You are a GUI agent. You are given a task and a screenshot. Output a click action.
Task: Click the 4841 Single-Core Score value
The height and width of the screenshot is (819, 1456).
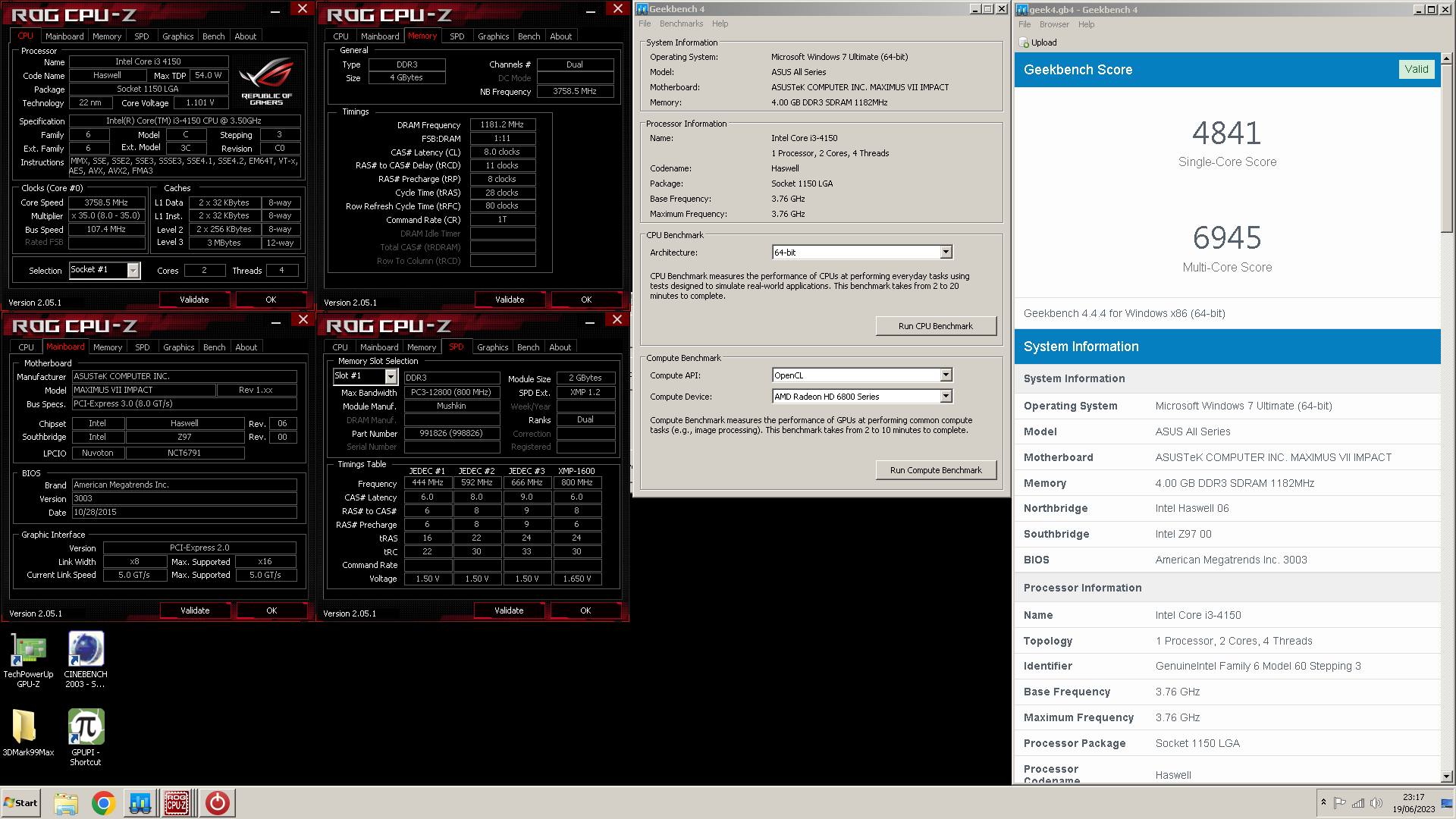[1226, 133]
